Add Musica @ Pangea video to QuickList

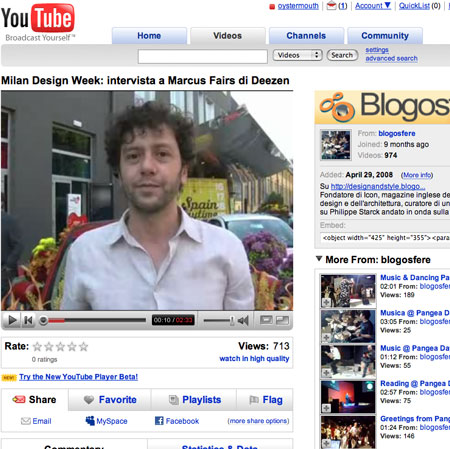click(x=326, y=338)
